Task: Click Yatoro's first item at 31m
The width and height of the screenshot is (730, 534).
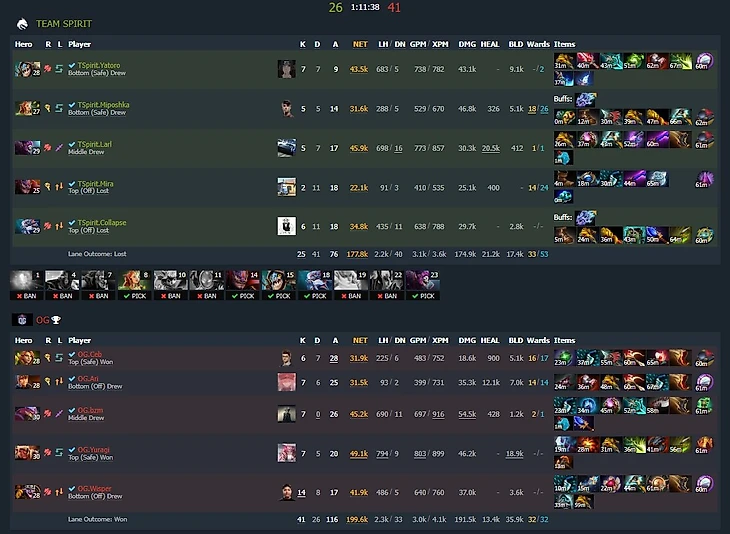Action: click(x=564, y=61)
